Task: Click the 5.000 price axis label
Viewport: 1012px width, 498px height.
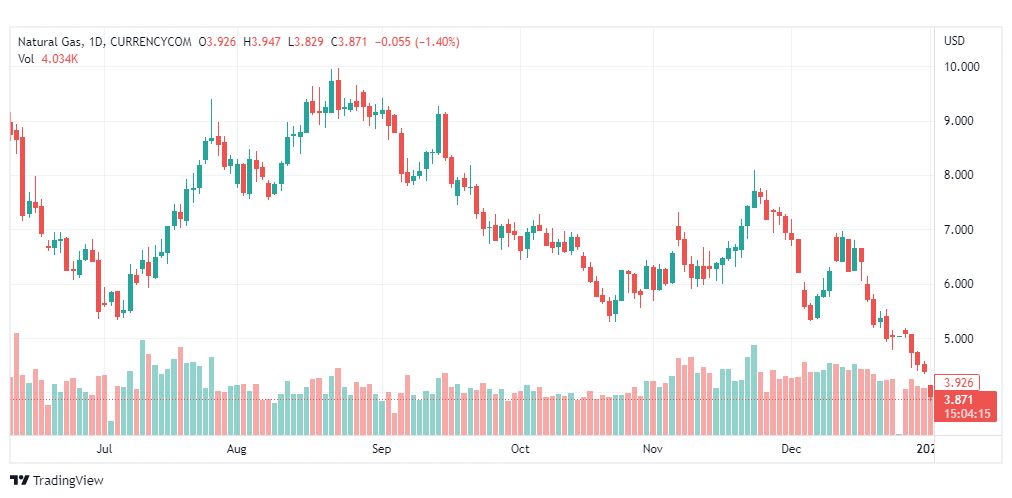Action: [x=961, y=339]
